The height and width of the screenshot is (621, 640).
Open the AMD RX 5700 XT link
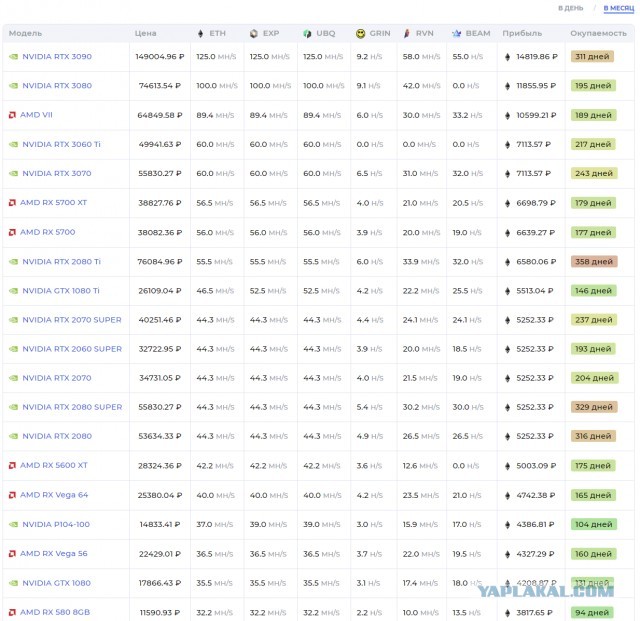tap(53, 202)
